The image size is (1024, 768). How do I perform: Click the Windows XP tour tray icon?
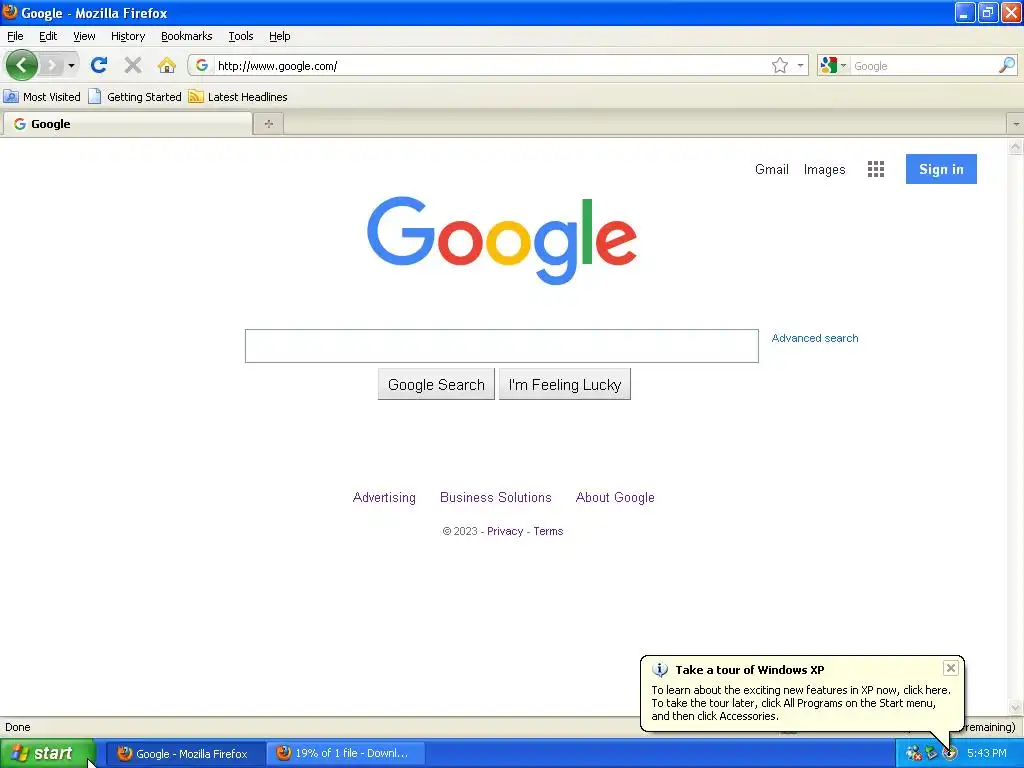click(949, 754)
